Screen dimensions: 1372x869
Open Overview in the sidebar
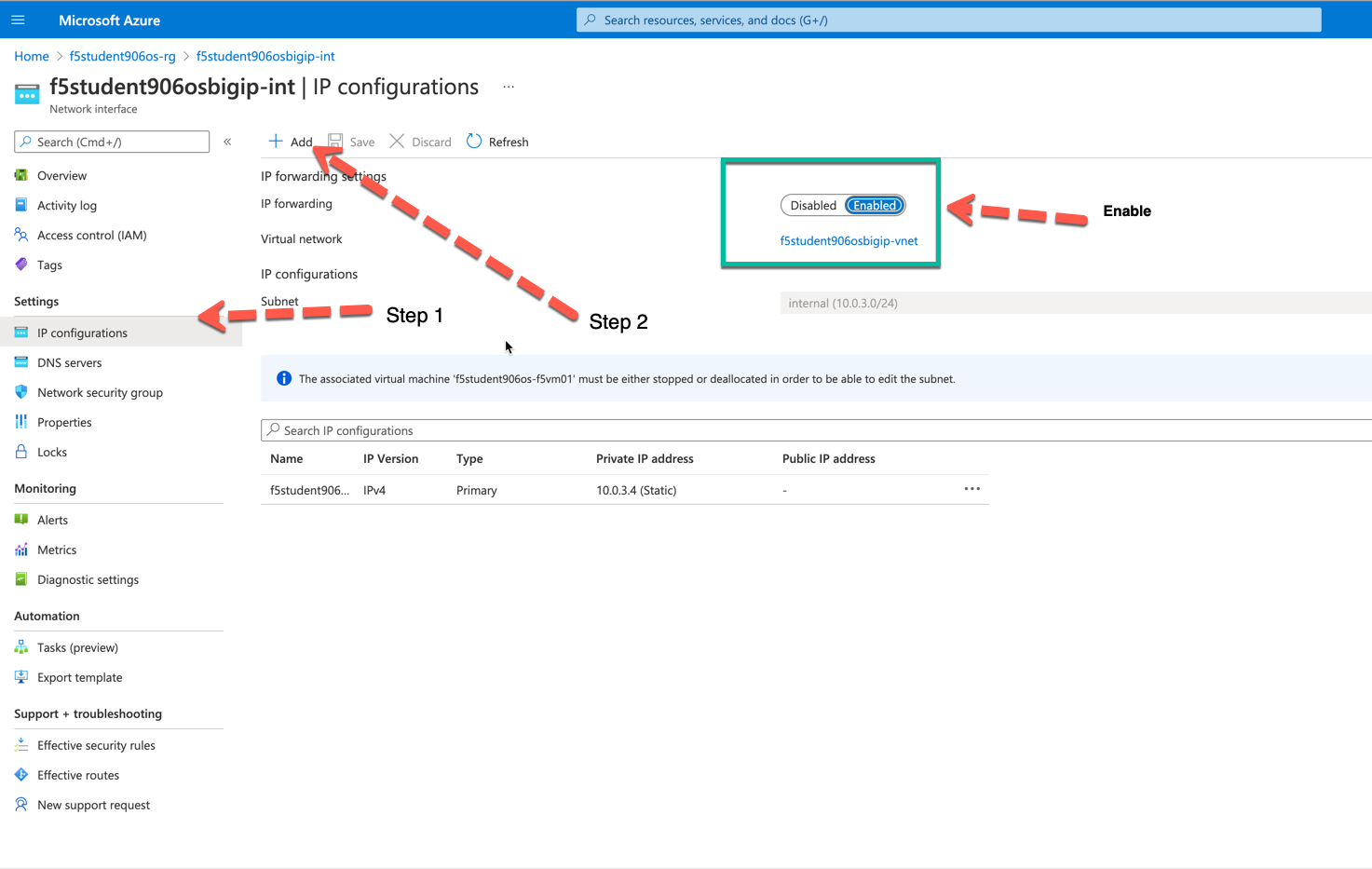coord(61,175)
